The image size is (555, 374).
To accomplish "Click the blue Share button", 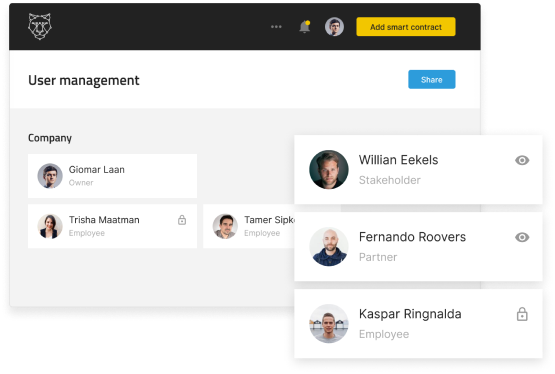I will click(x=431, y=80).
